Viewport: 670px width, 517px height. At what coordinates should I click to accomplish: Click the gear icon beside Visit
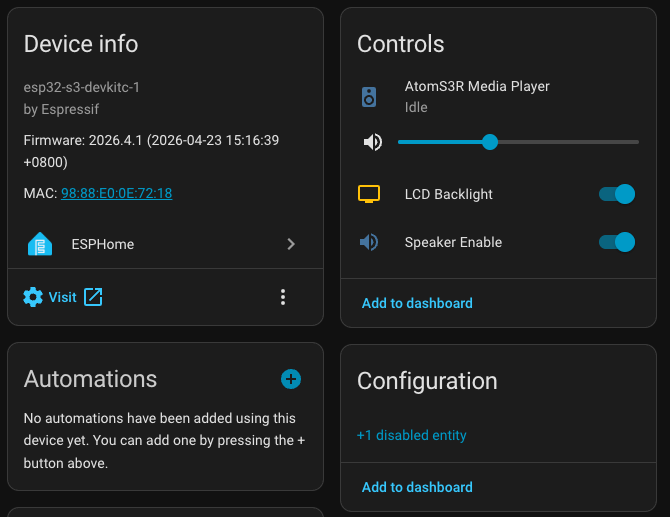tap(33, 297)
